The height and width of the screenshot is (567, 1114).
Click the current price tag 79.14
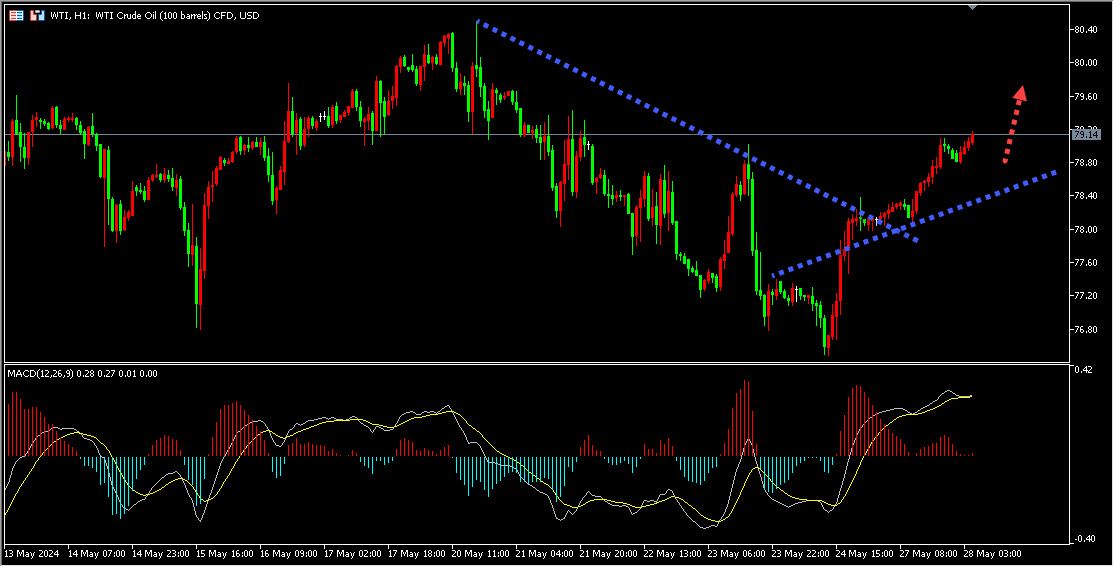pyautogui.click(x=1085, y=134)
